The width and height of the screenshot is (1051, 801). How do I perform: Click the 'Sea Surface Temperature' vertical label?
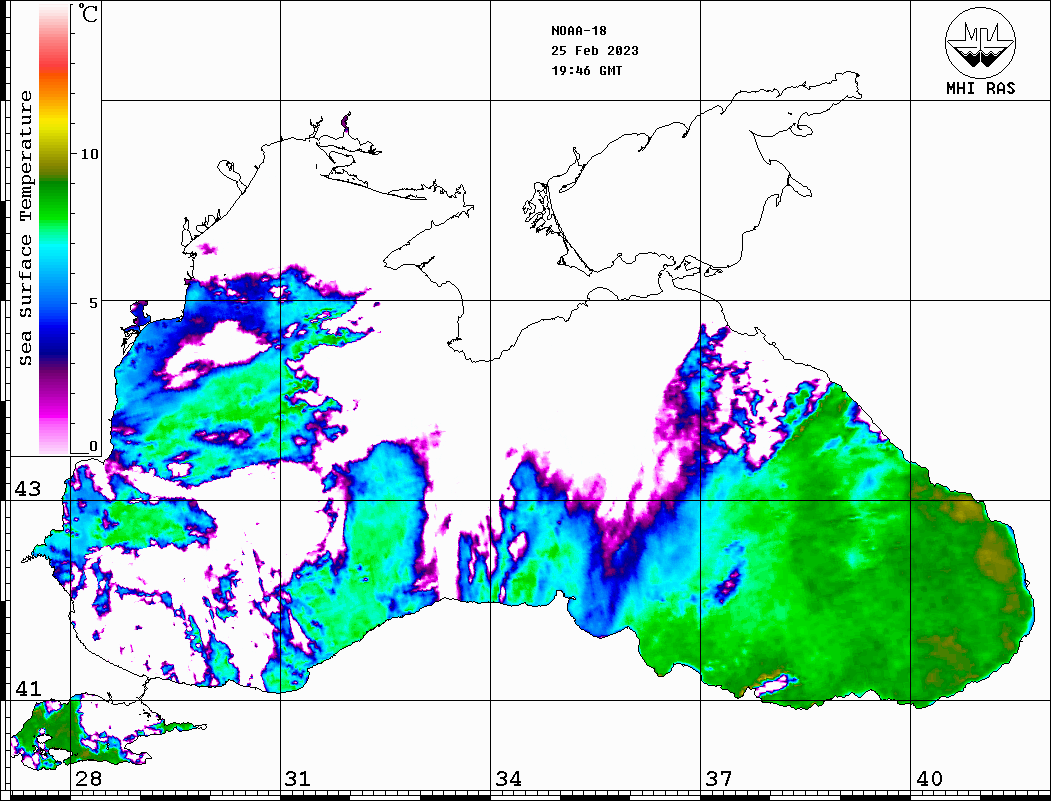pos(25,228)
